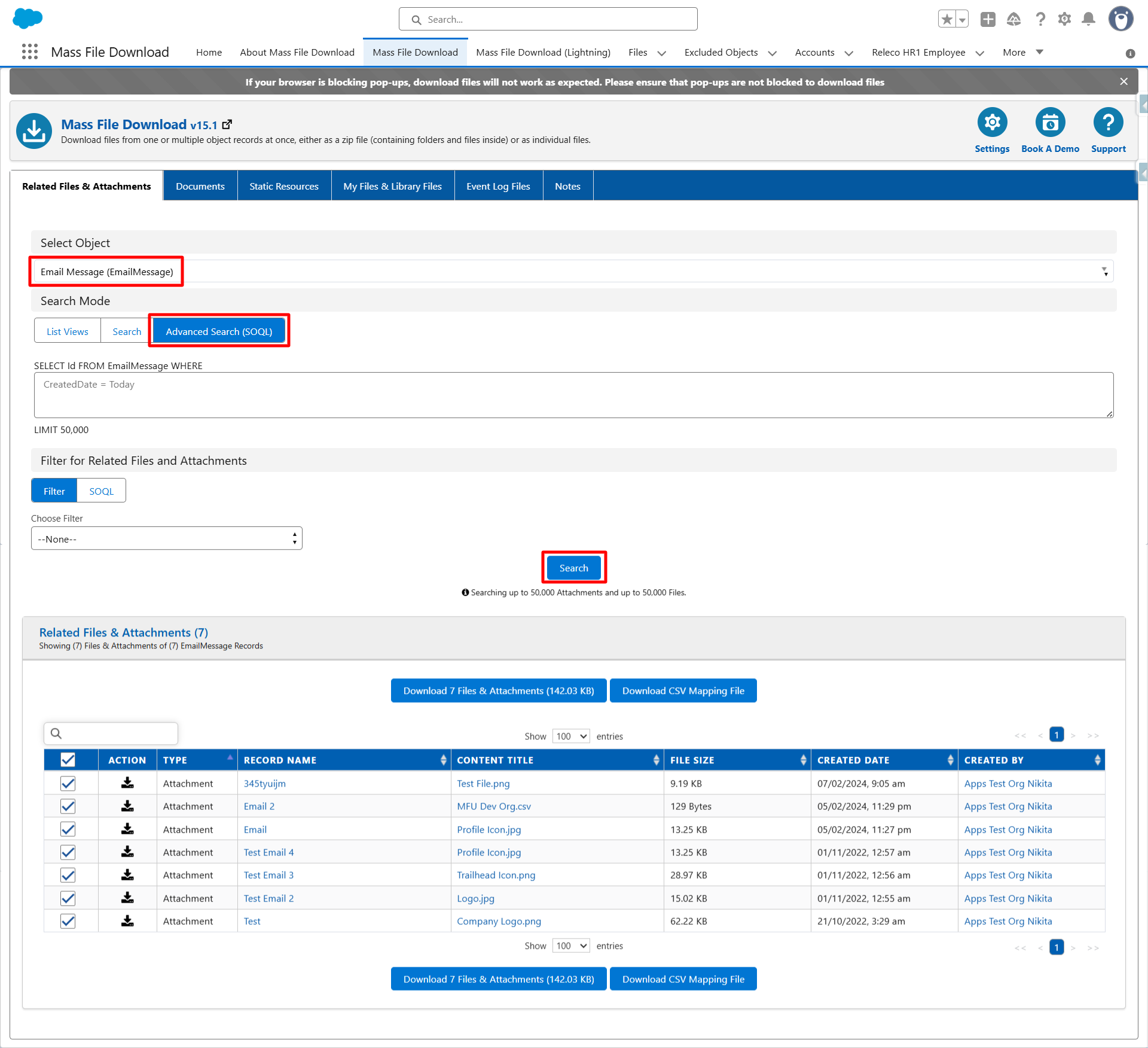
Task: Open external link icon next to v15.1
Action: (227, 124)
